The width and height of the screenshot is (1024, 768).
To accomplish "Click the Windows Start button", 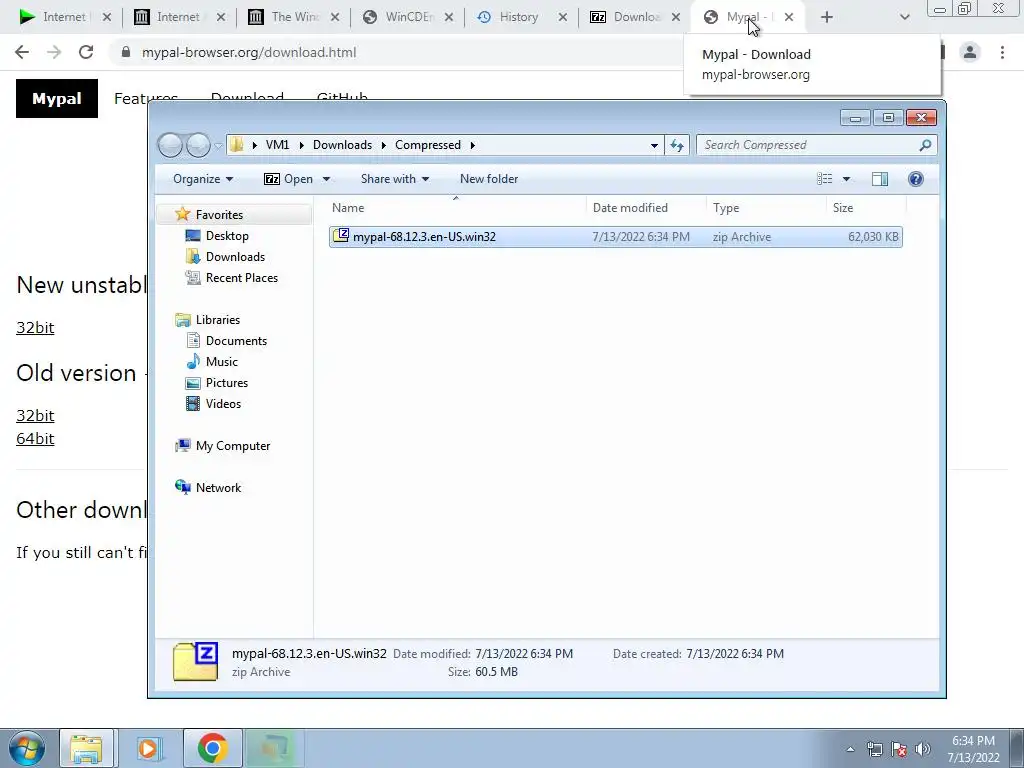I will [26, 748].
